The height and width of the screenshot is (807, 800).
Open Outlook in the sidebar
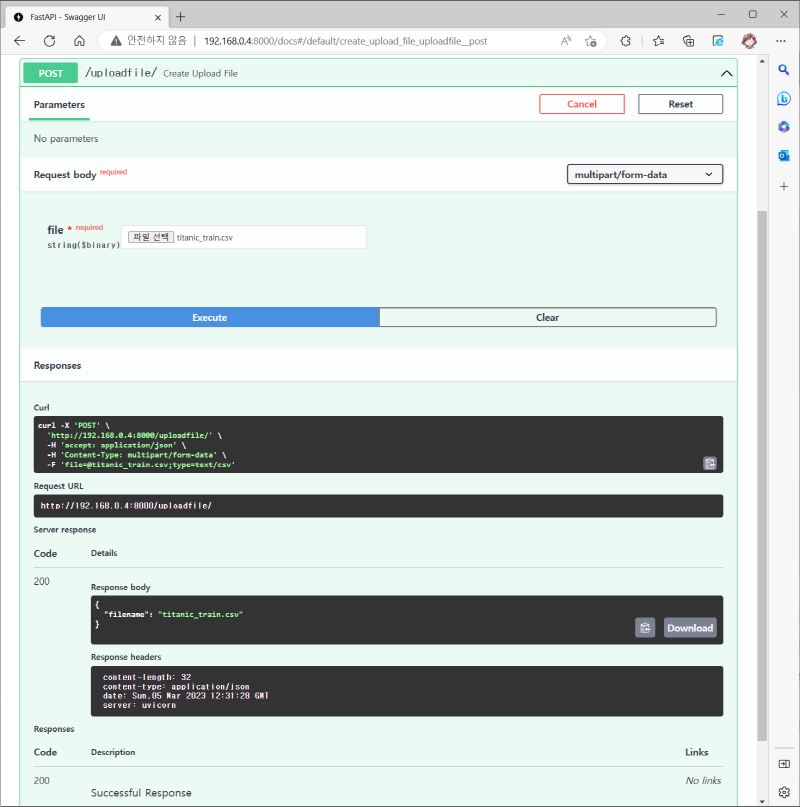tap(784, 155)
